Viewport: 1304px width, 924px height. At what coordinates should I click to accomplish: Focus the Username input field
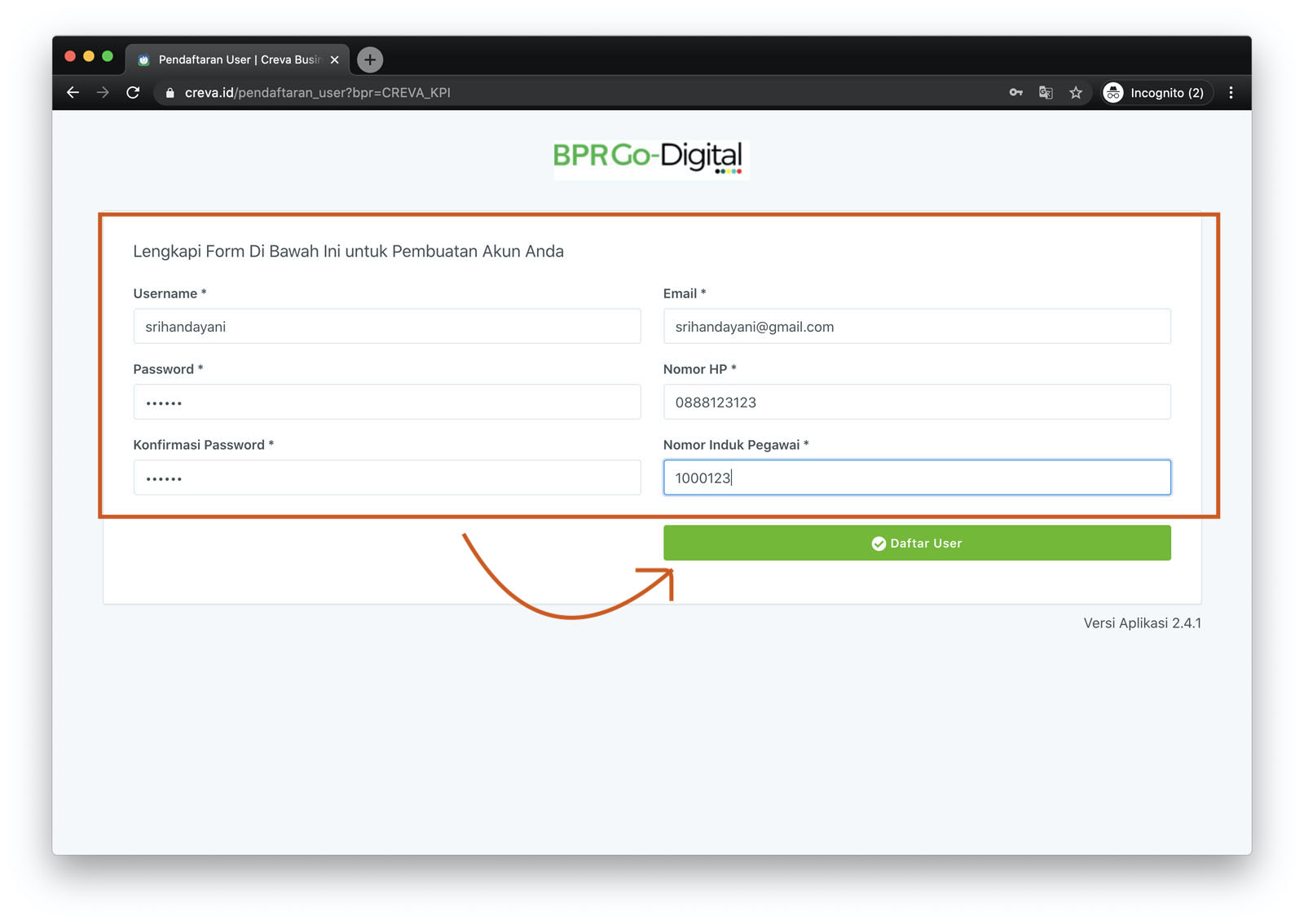(387, 326)
